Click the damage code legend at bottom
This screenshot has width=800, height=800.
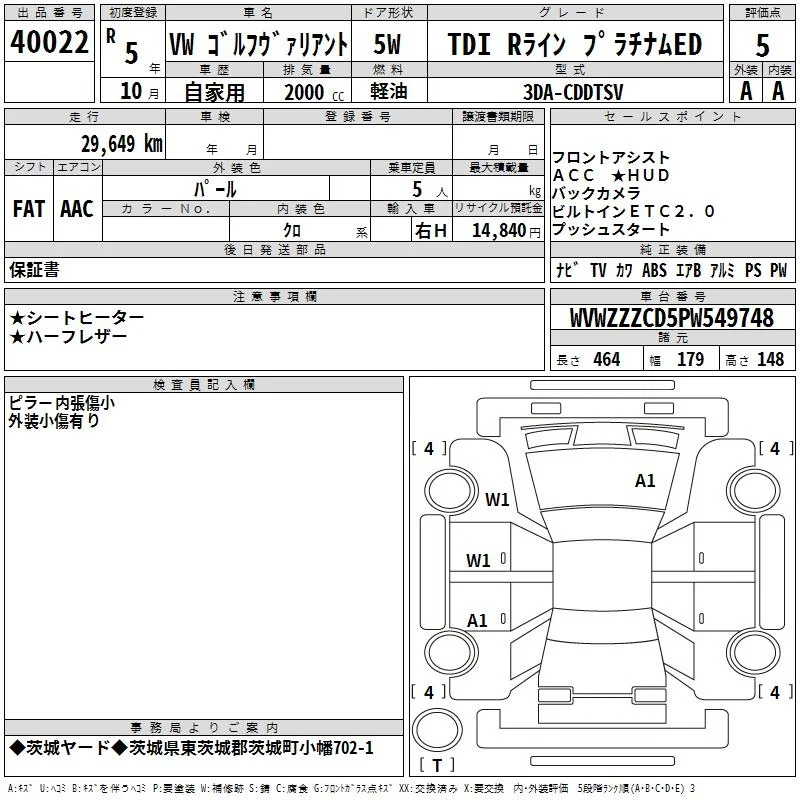pyautogui.click(x=352, y=788)
